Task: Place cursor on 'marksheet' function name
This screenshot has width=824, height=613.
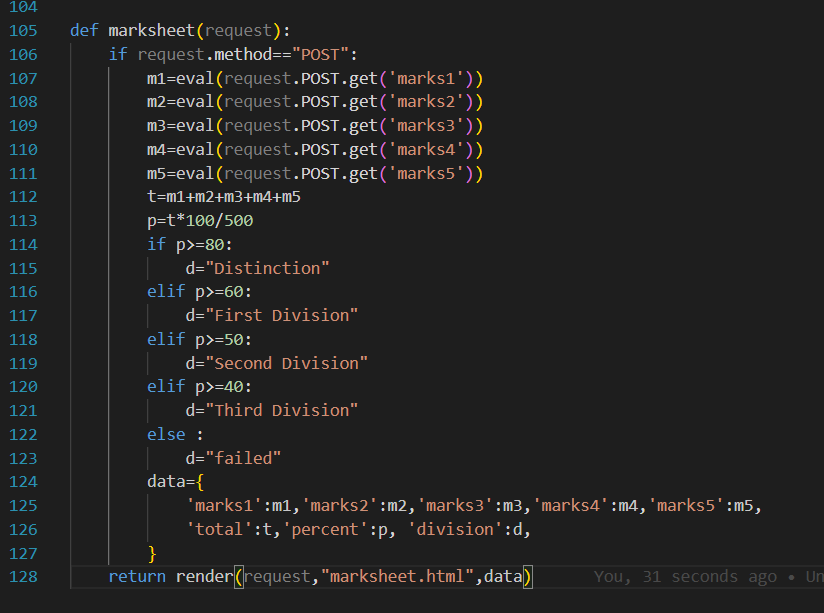Action: tap(151, 30)
